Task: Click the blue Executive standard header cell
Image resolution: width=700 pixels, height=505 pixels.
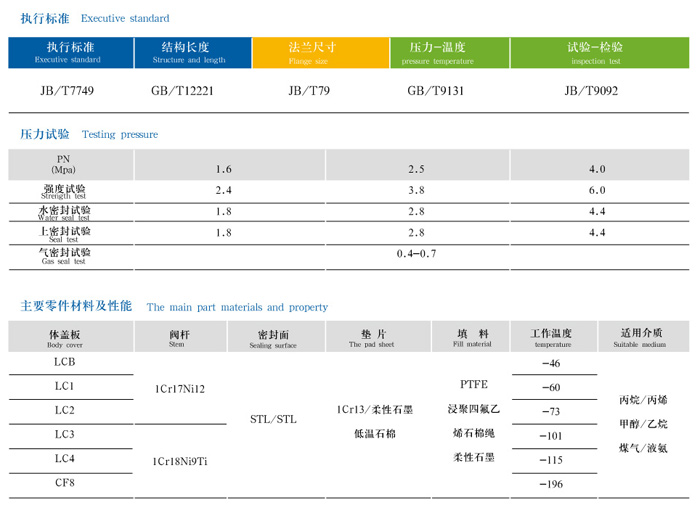Action: click(70, 53)
